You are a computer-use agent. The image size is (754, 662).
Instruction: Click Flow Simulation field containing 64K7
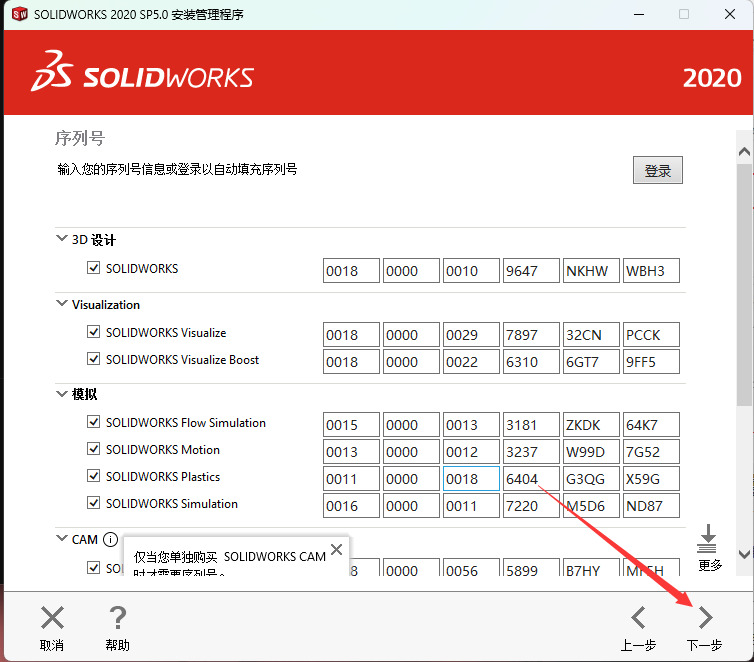coord(651,425)
